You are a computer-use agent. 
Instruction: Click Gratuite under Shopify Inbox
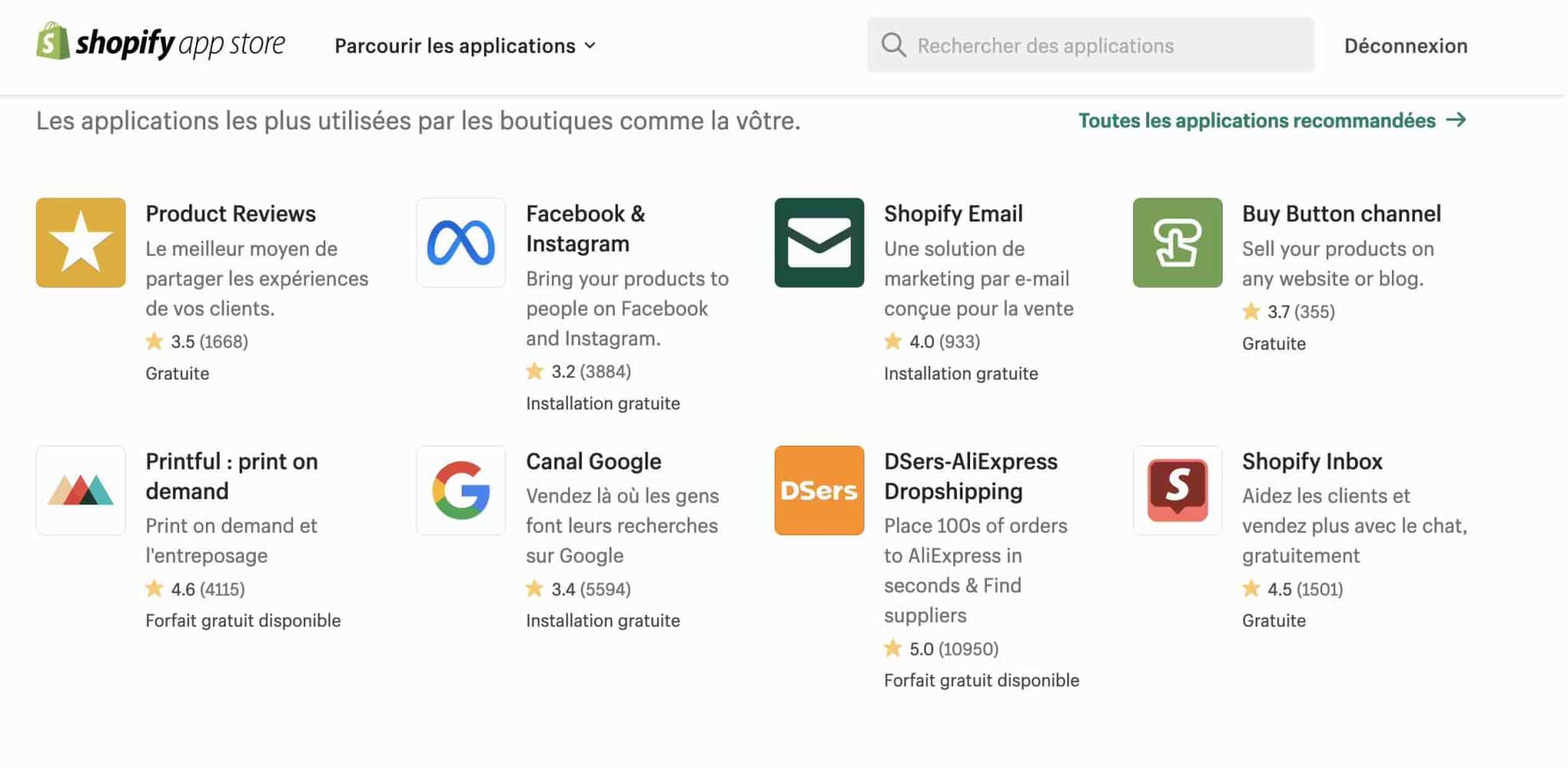(x=1274, y=620)
